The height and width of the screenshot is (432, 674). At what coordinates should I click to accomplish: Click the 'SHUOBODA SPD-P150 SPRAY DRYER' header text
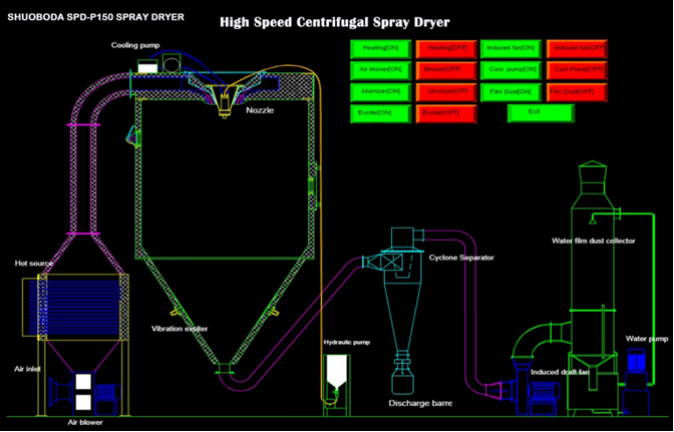(x=96, y=18)
